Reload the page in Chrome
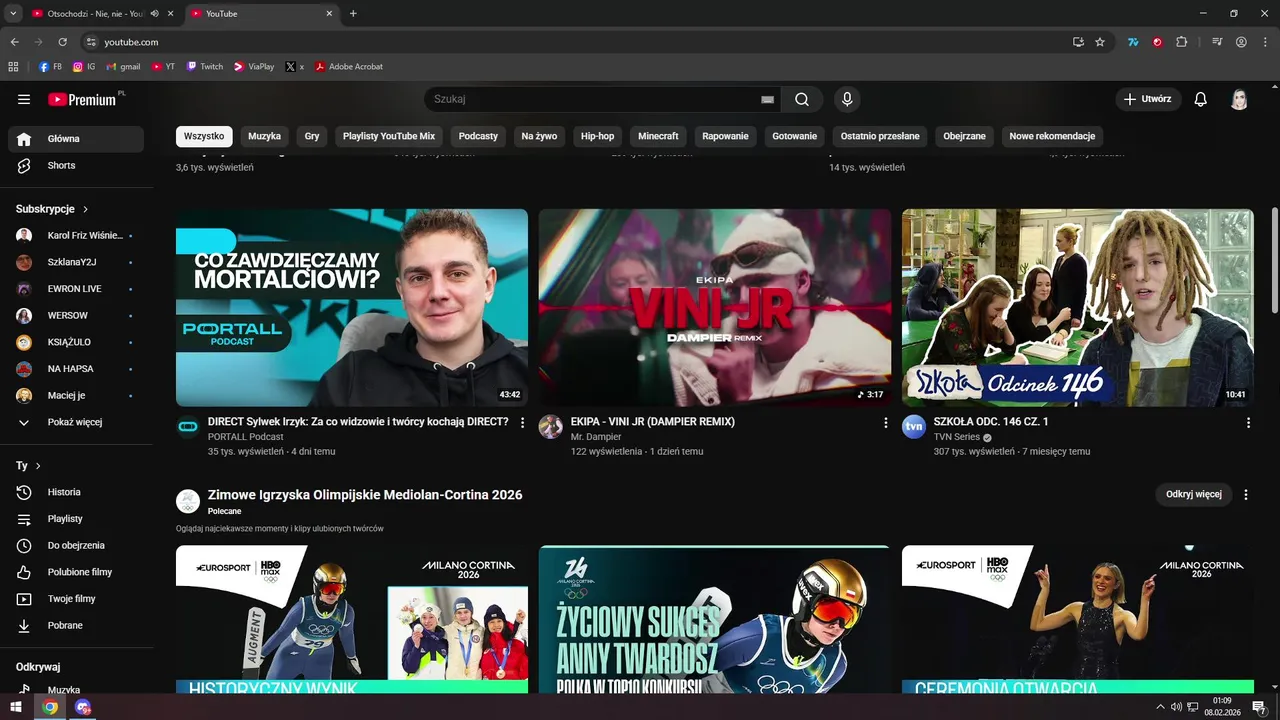Image resolution: width=1280 pixels, height=720 pixels. click(x=62, y=42)
